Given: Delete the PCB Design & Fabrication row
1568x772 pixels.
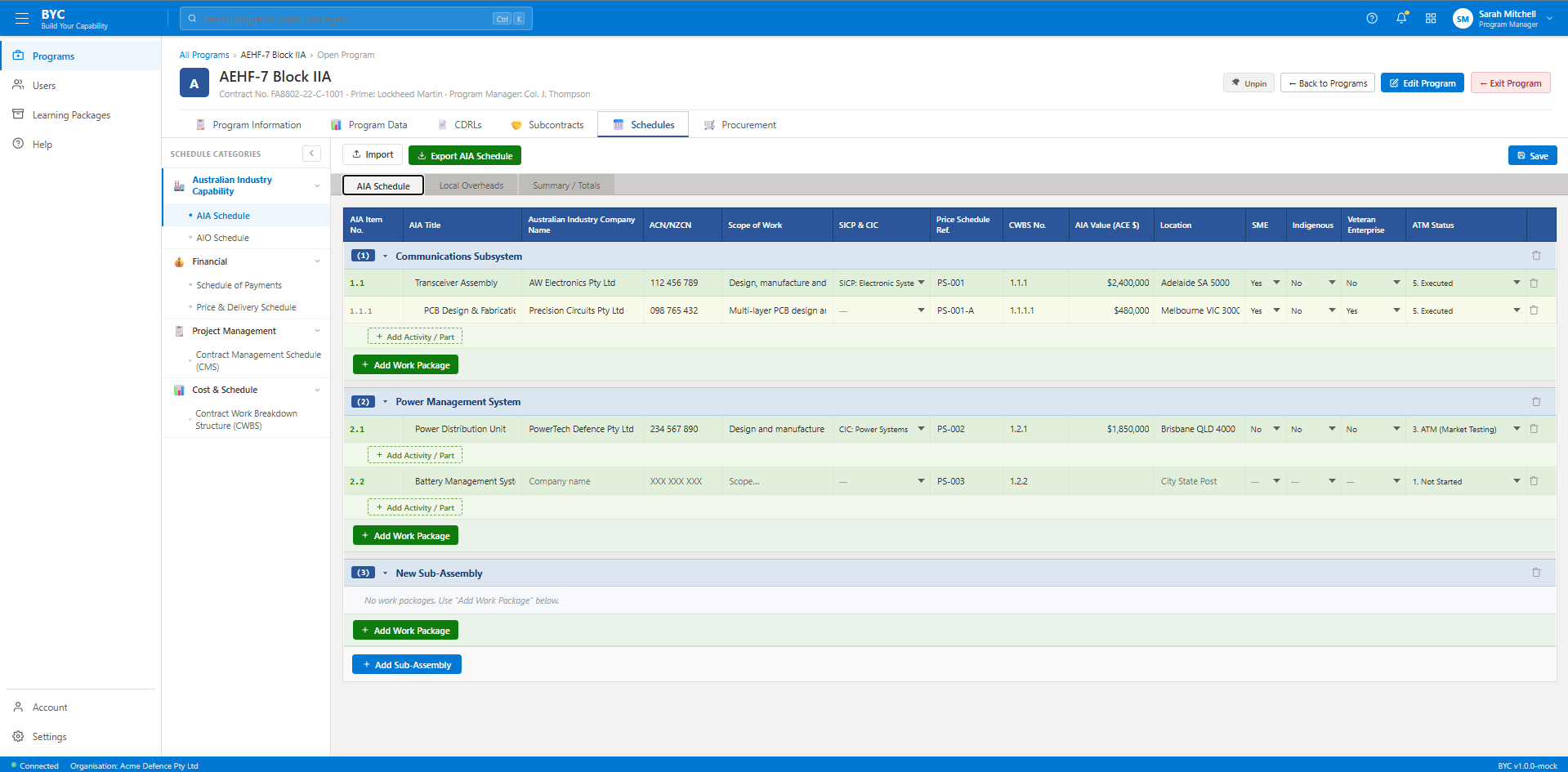Looking at the screenshot, I should 1534,310.
